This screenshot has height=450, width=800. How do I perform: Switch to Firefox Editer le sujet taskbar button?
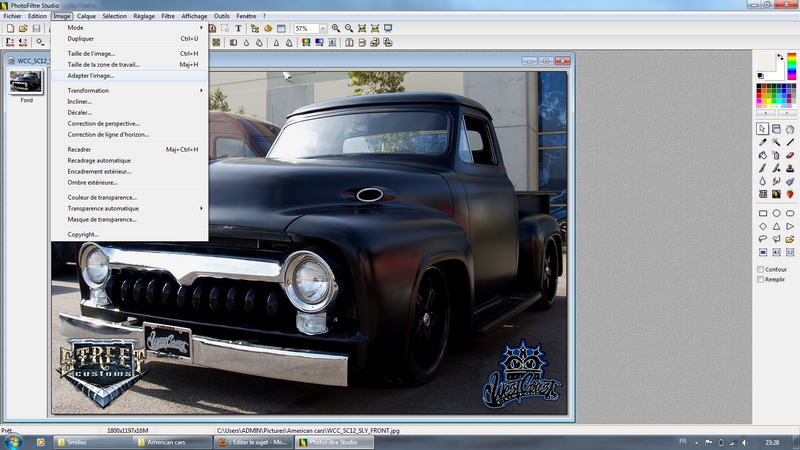[254, 442]
